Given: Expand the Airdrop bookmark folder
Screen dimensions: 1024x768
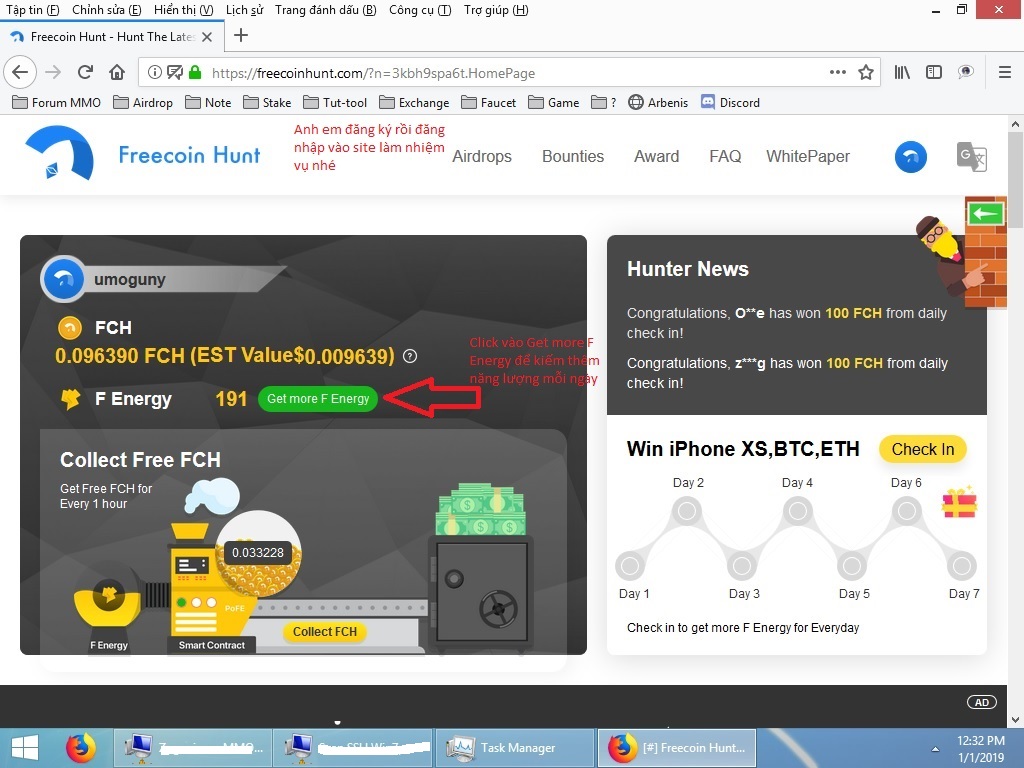Looking at the screenshot, I should 143,103.
